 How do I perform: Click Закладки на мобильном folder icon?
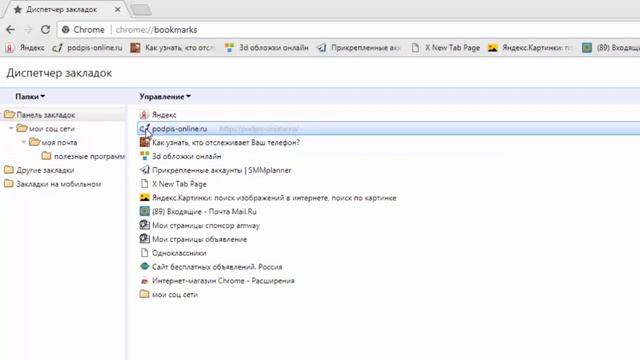pyautogui.click(x=9, y=184)
